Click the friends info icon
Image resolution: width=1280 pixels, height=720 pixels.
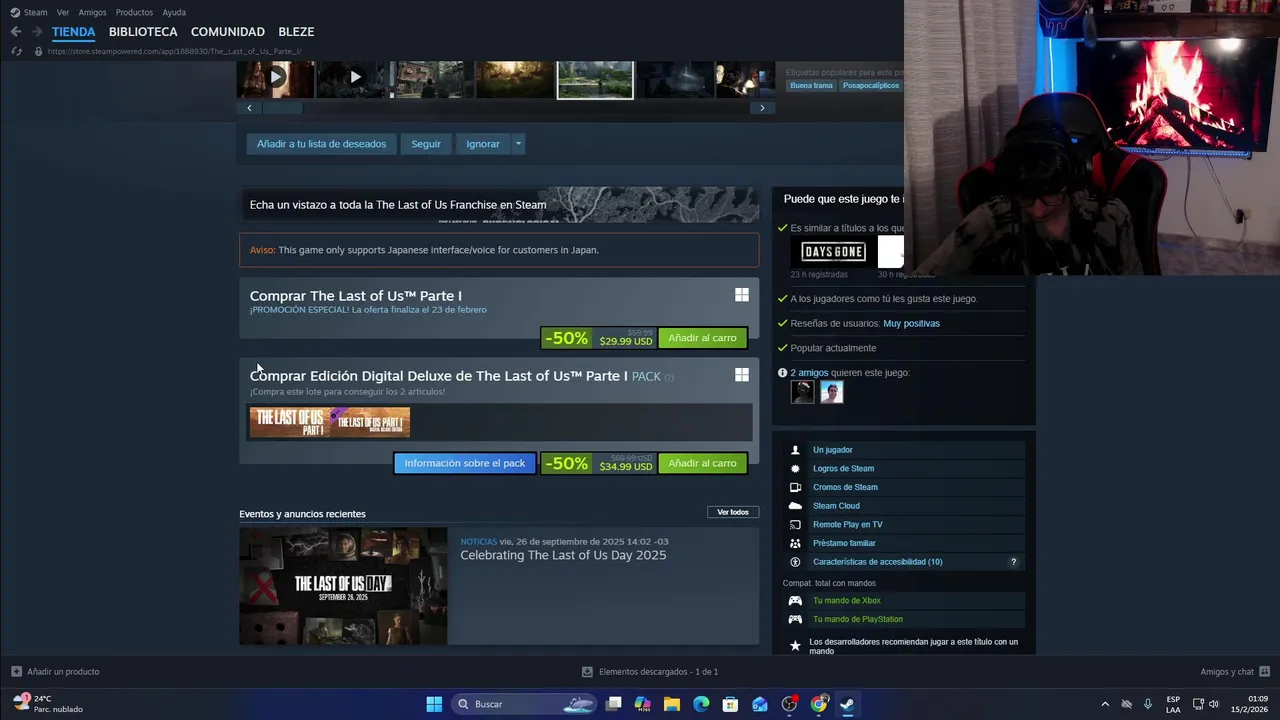tap(783, 372)
